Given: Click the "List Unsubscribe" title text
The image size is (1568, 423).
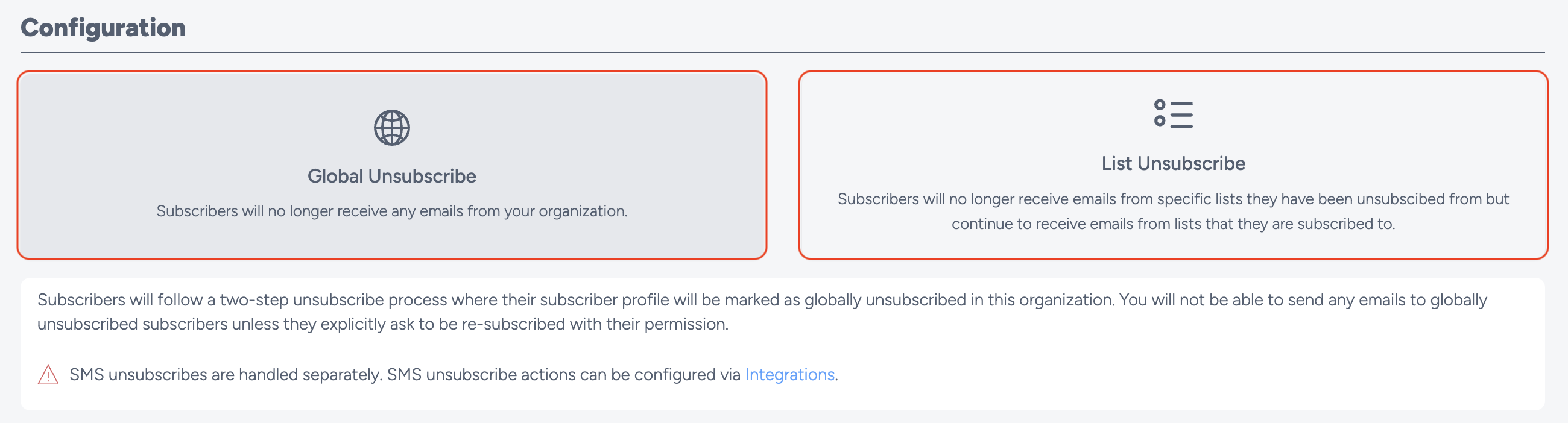Looking at the screenshot, I should click(x=1173, y=163).
